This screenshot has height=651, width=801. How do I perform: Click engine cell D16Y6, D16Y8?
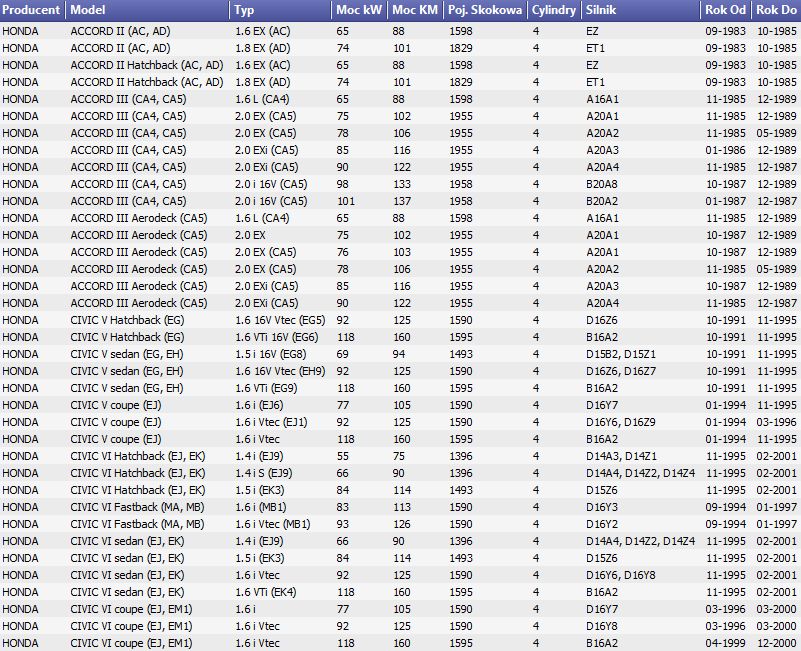coord(621,575)
